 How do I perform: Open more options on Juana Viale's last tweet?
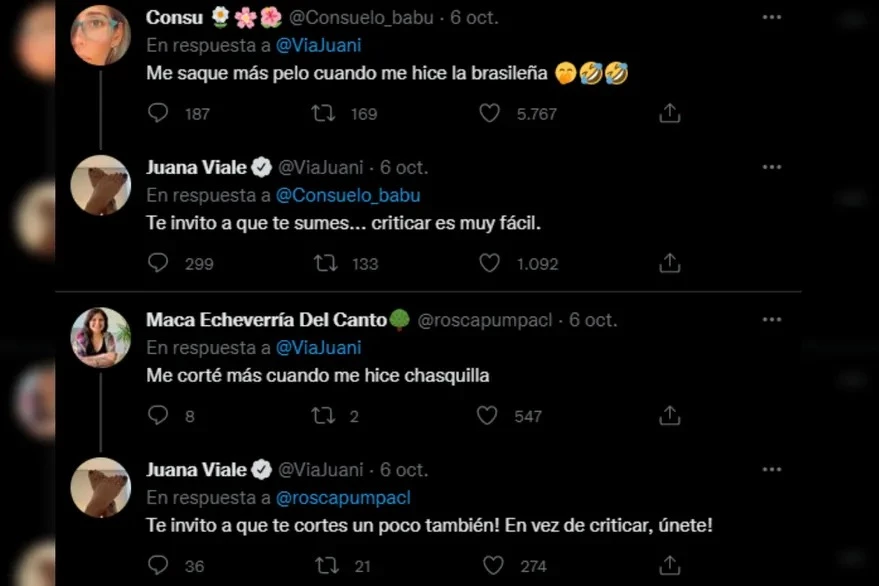click(x=771, y=469)
